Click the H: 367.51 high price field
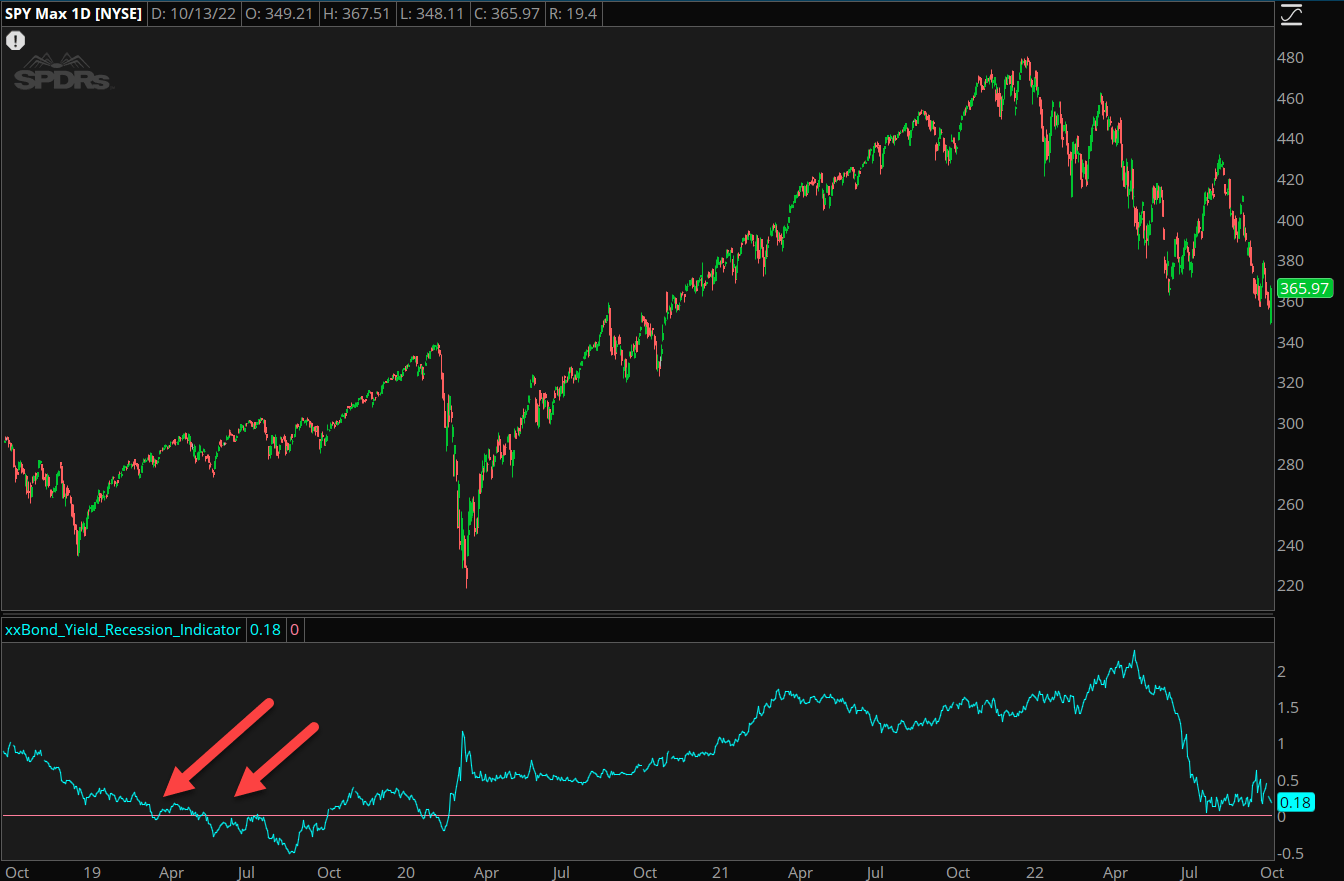The width and height of the screenshot is (1344, 881). point(357,14)
